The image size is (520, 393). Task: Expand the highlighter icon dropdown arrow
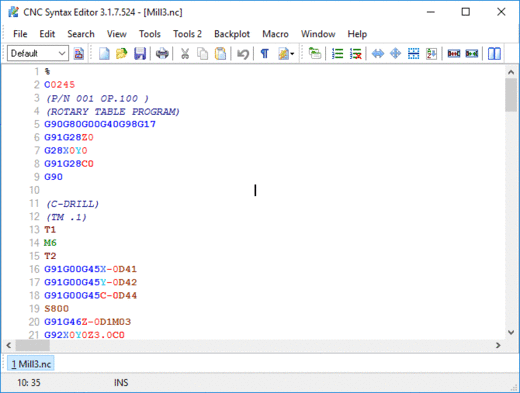point(292,54)
